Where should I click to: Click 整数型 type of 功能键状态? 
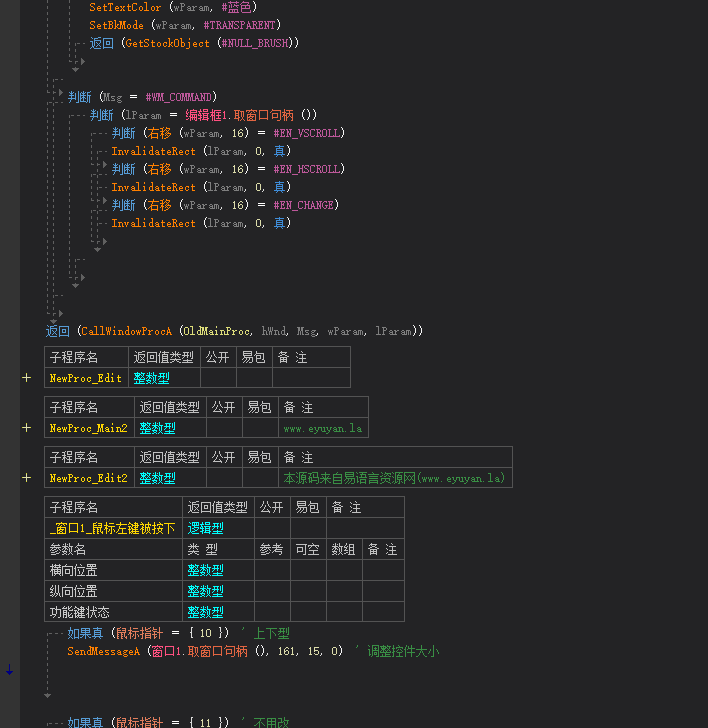[x=205, y=612]
